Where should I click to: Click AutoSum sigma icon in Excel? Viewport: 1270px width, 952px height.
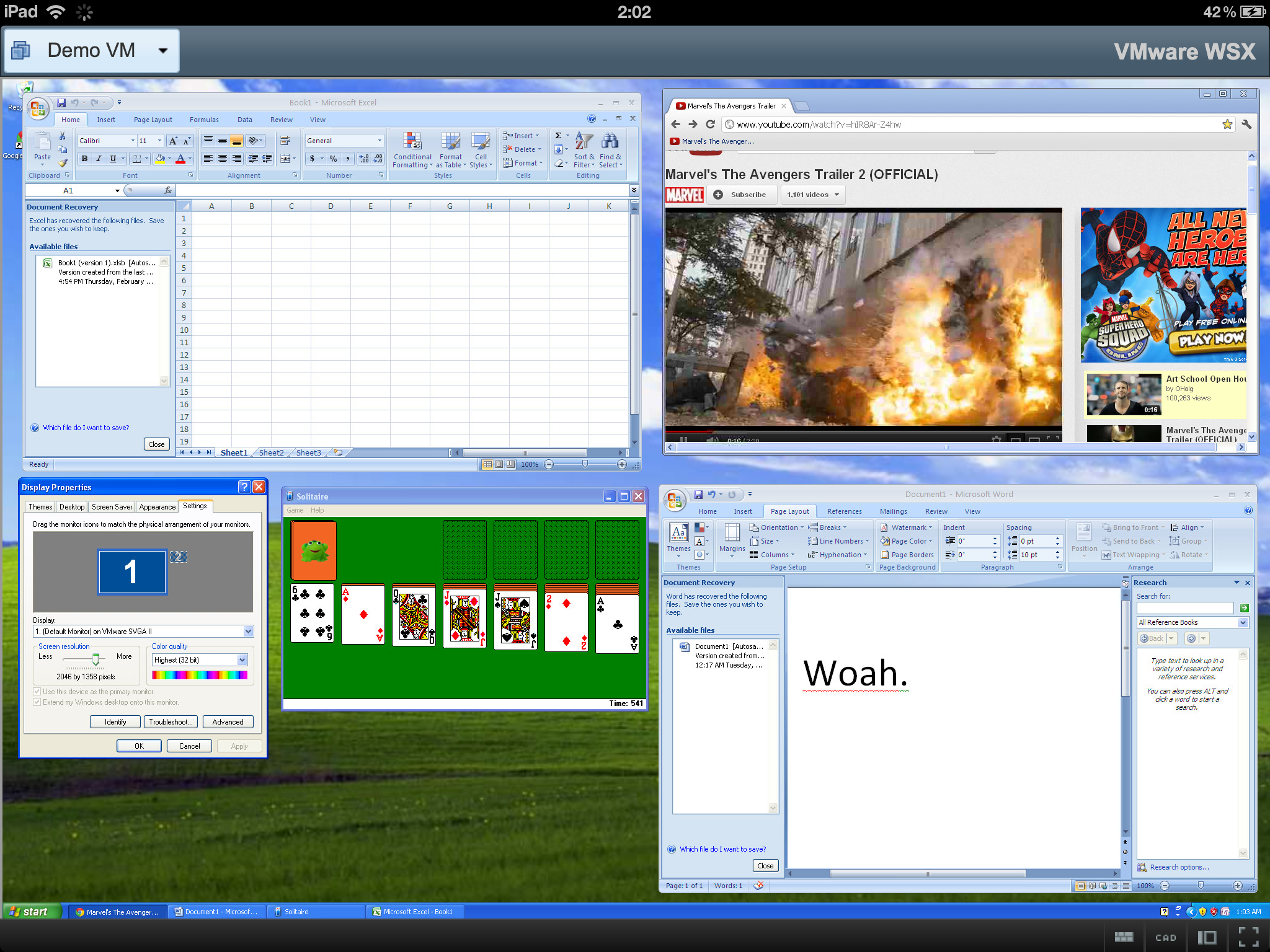[558, 136]
